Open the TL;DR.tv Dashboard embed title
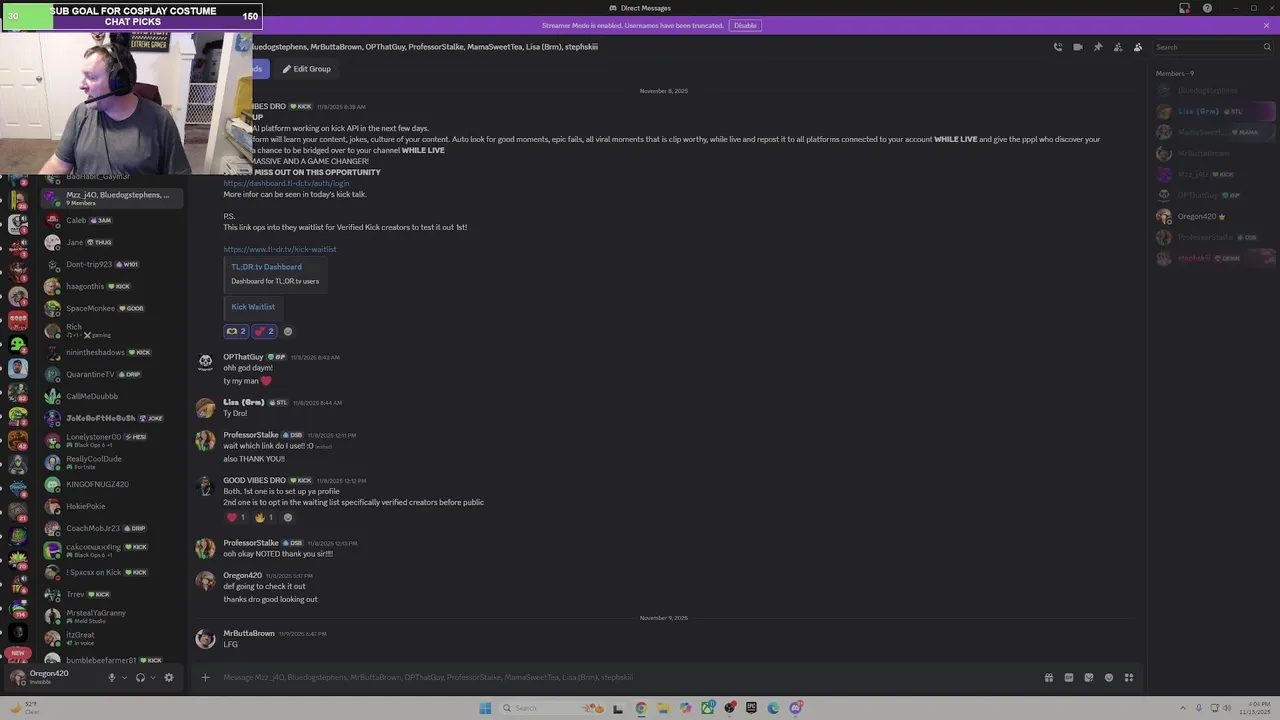1280x720 pixels. tap(266, 267)
